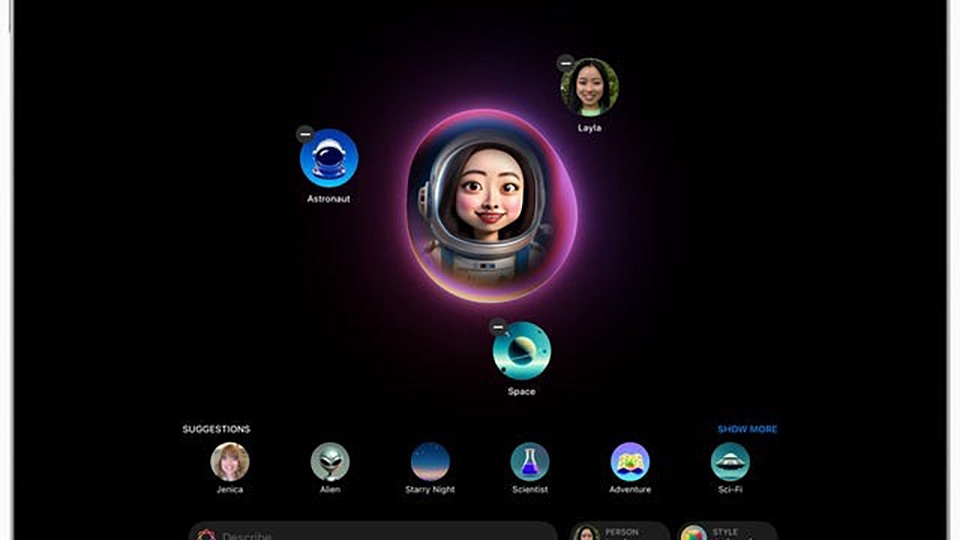Add the Alien suggestion
The height and width of the screenshot is (540, 960).
point(330,462)
